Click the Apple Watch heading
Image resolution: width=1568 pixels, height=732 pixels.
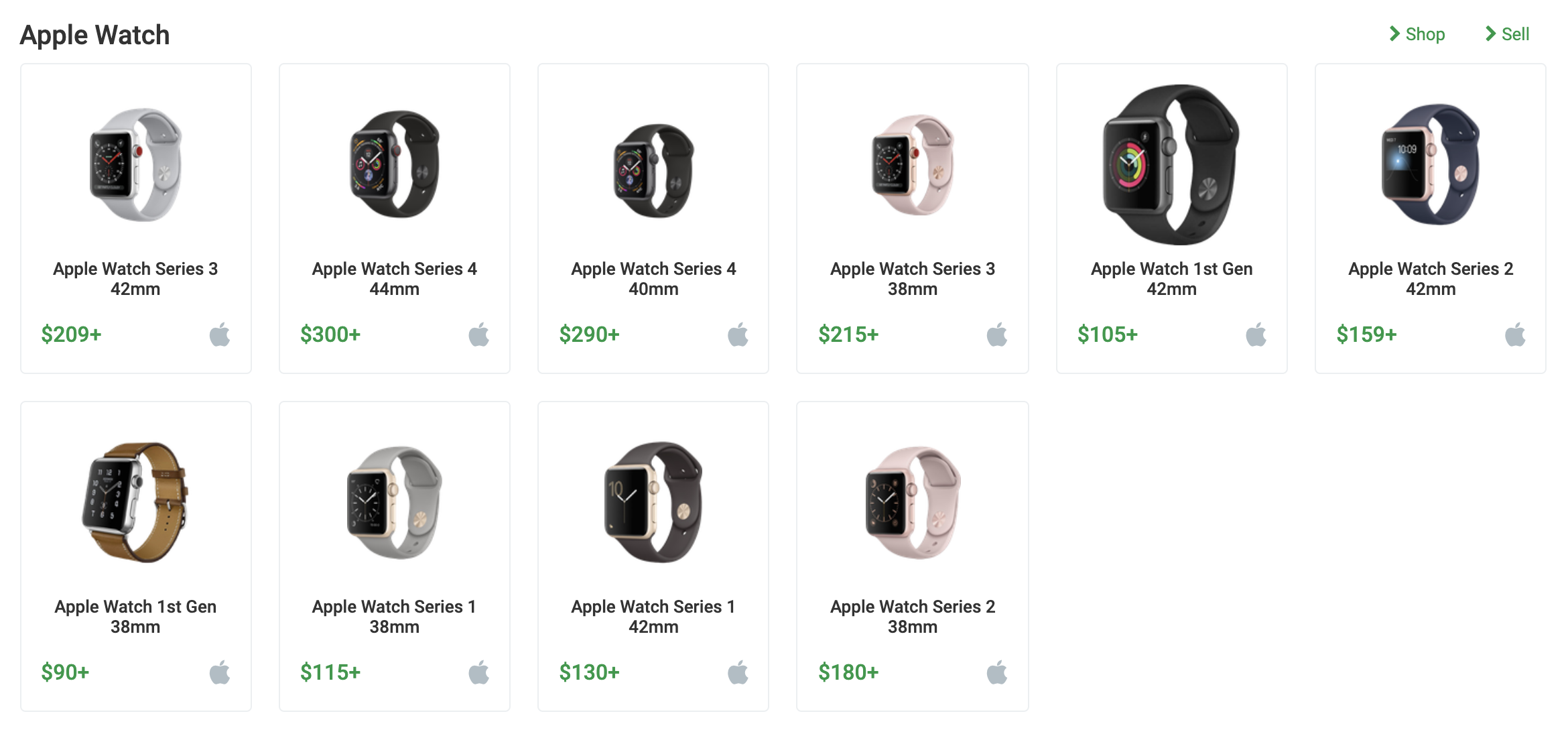click(95, 34)
